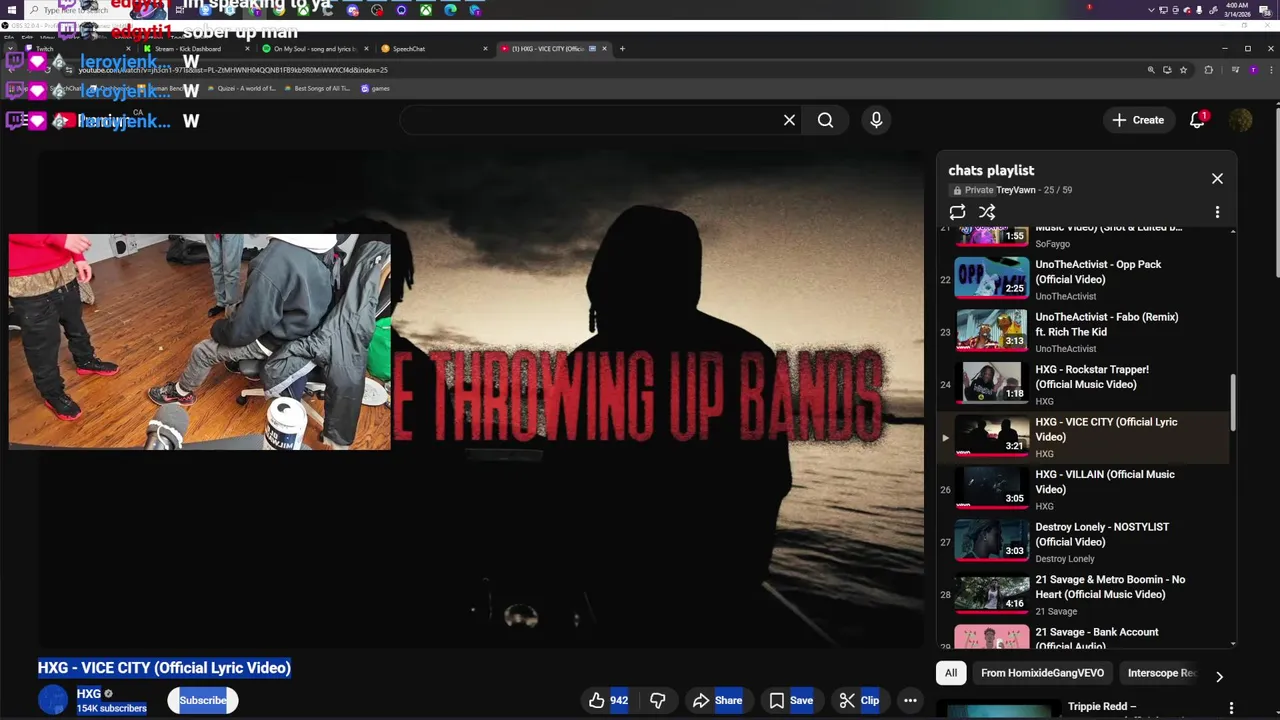Screen dimensions: 1280x720
Task: Play UnoTheActivist Fabo Remix playlist item
Action: pos(1085,332)
